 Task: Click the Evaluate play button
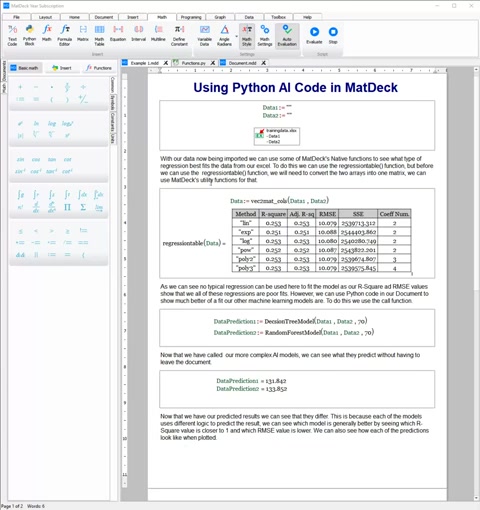point(314,35)
